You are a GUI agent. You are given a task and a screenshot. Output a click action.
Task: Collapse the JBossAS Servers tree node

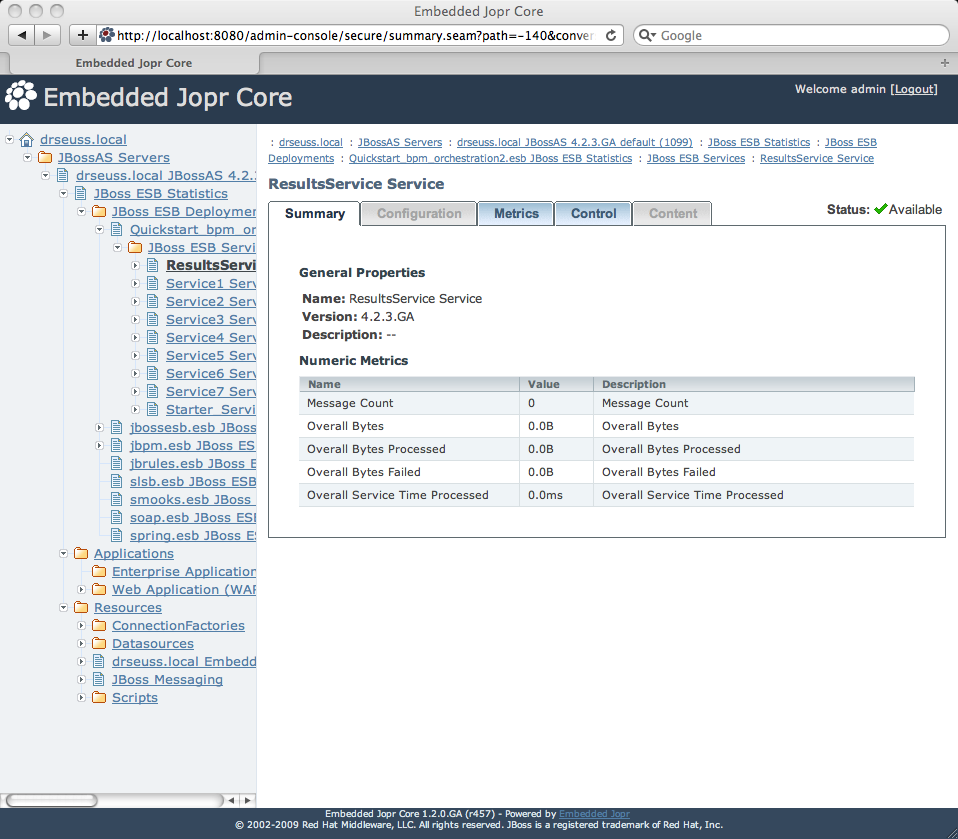pos(27,158)
